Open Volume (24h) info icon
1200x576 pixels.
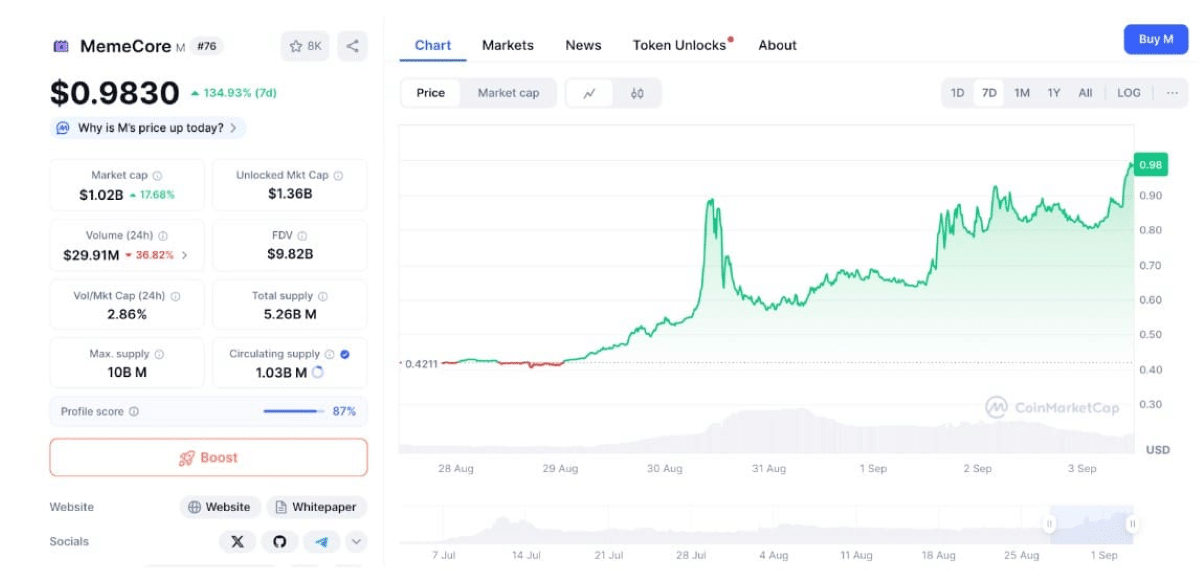pos(163,236)
